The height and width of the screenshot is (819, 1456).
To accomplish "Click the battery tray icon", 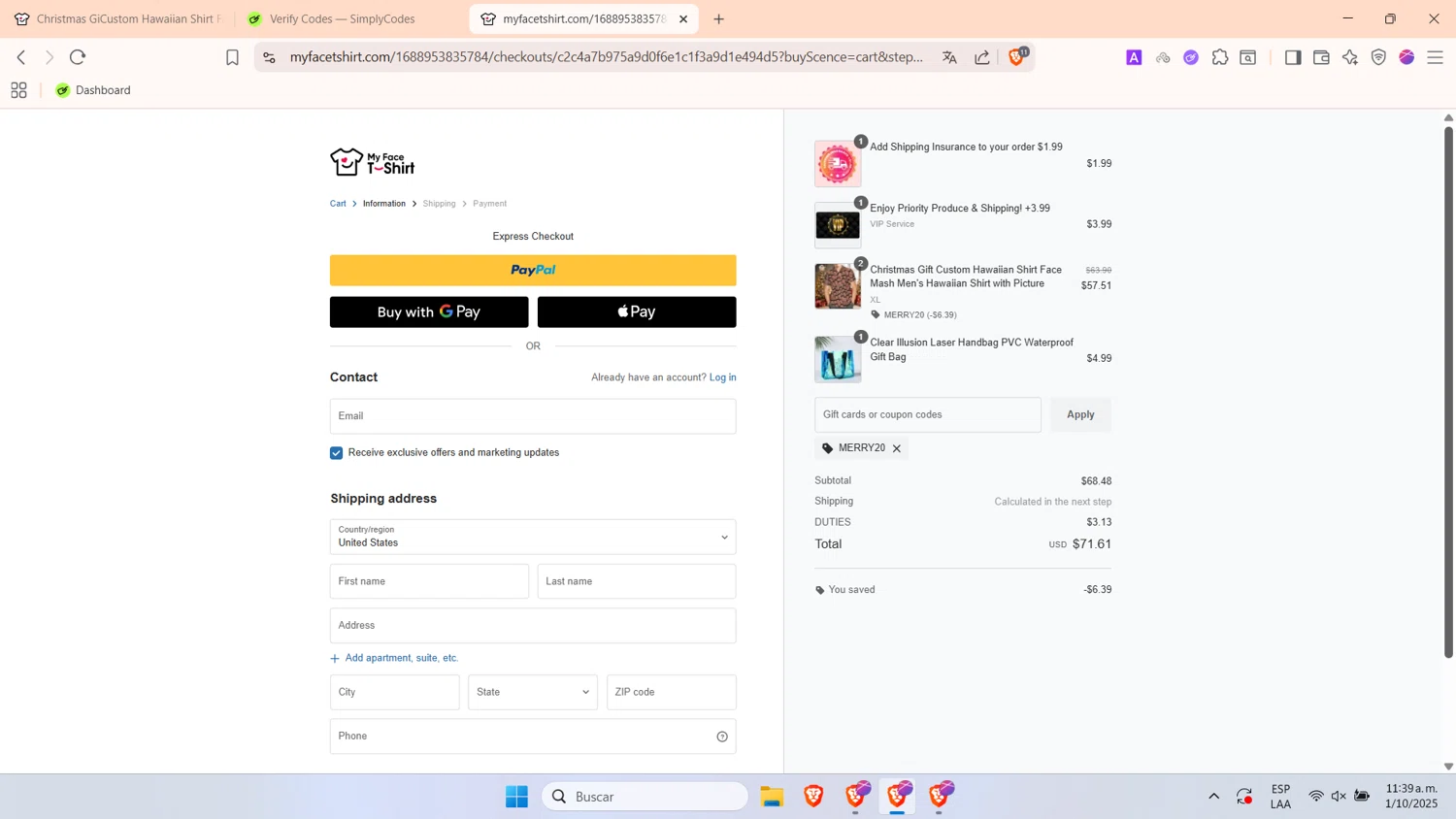I will point(1362,797).
